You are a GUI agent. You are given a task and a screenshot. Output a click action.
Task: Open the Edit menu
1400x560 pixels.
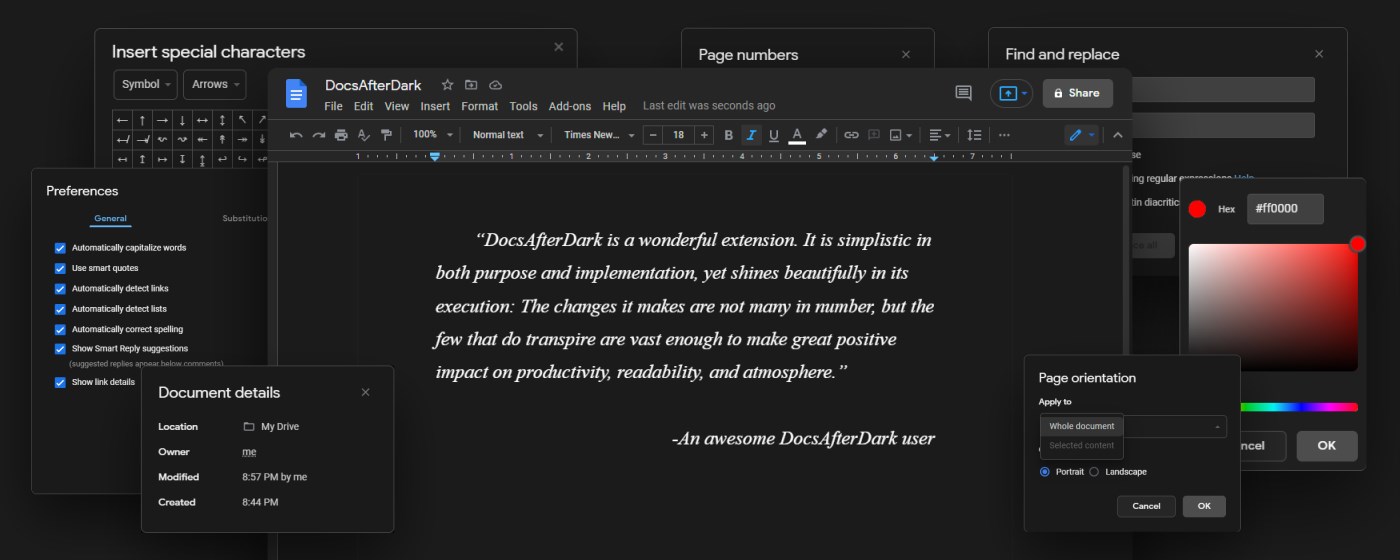coord(363,106)
